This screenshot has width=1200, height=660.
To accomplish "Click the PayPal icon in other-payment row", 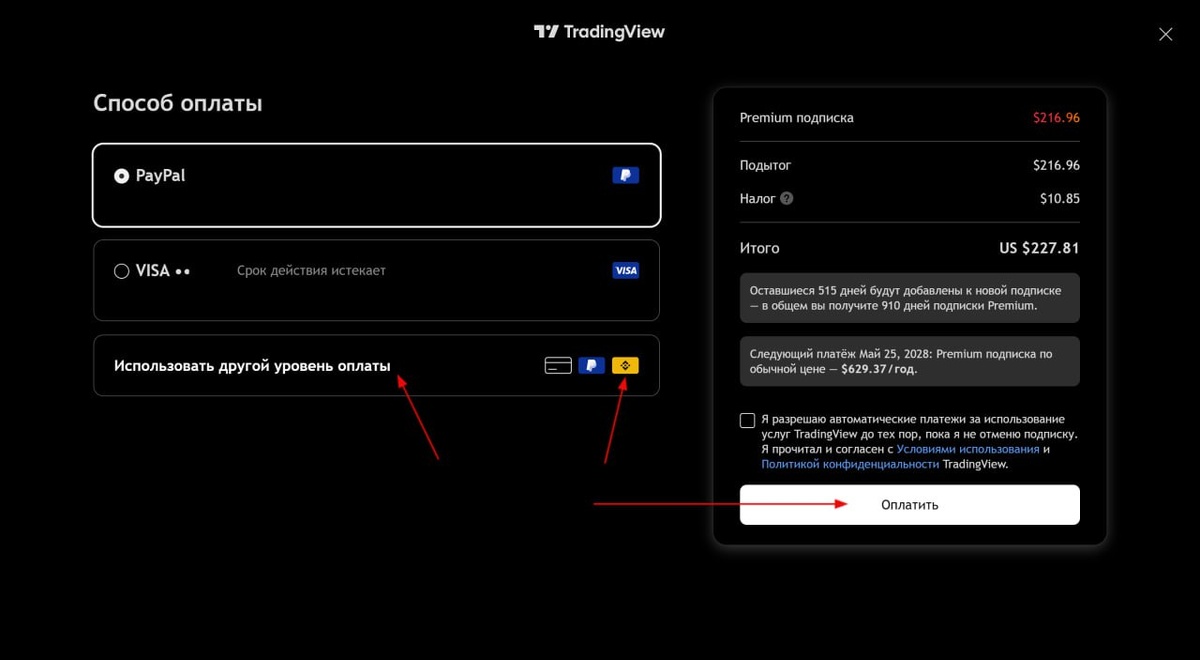I will 591,365.
